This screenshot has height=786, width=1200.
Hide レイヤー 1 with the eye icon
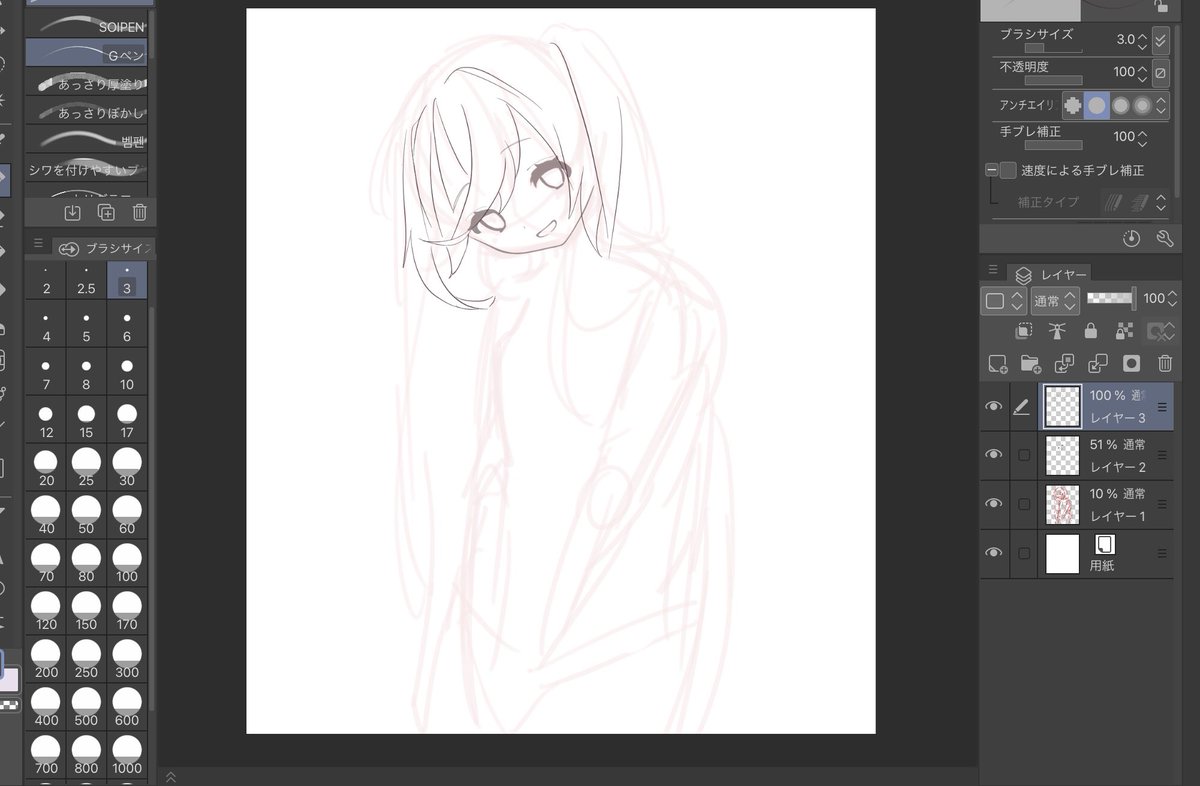pyautogui.click(x=993, y=504)
